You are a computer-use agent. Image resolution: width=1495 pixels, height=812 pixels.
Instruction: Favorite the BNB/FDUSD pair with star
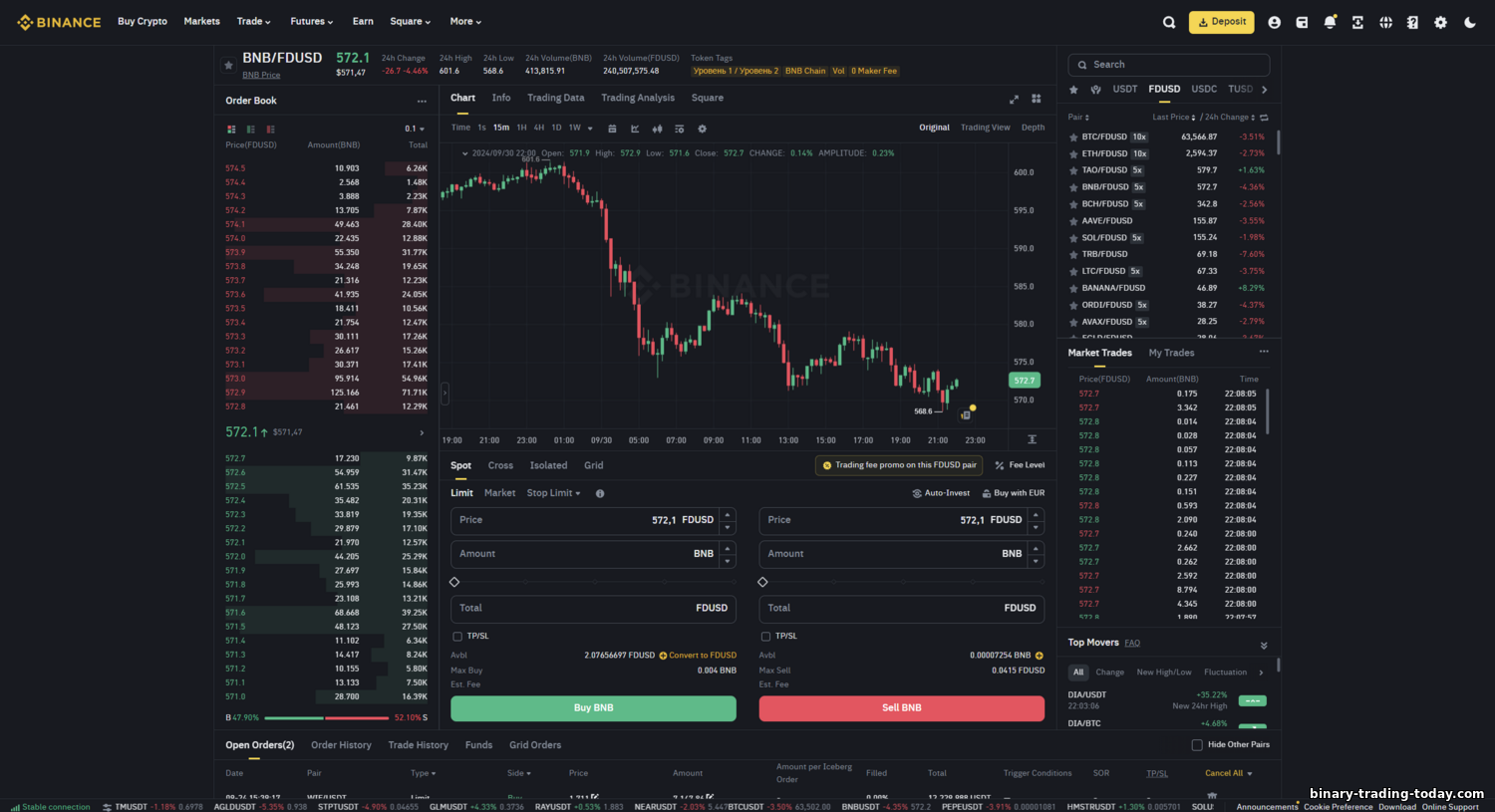point(228,65)
